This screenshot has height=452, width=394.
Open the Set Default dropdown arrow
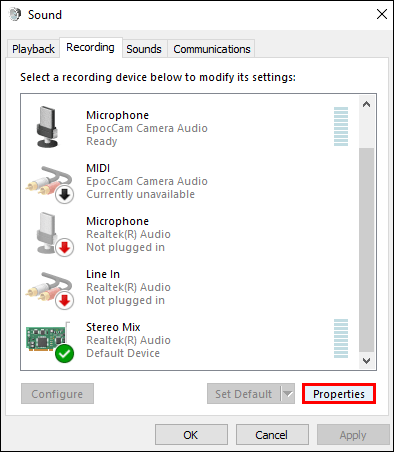click(288, 394)
